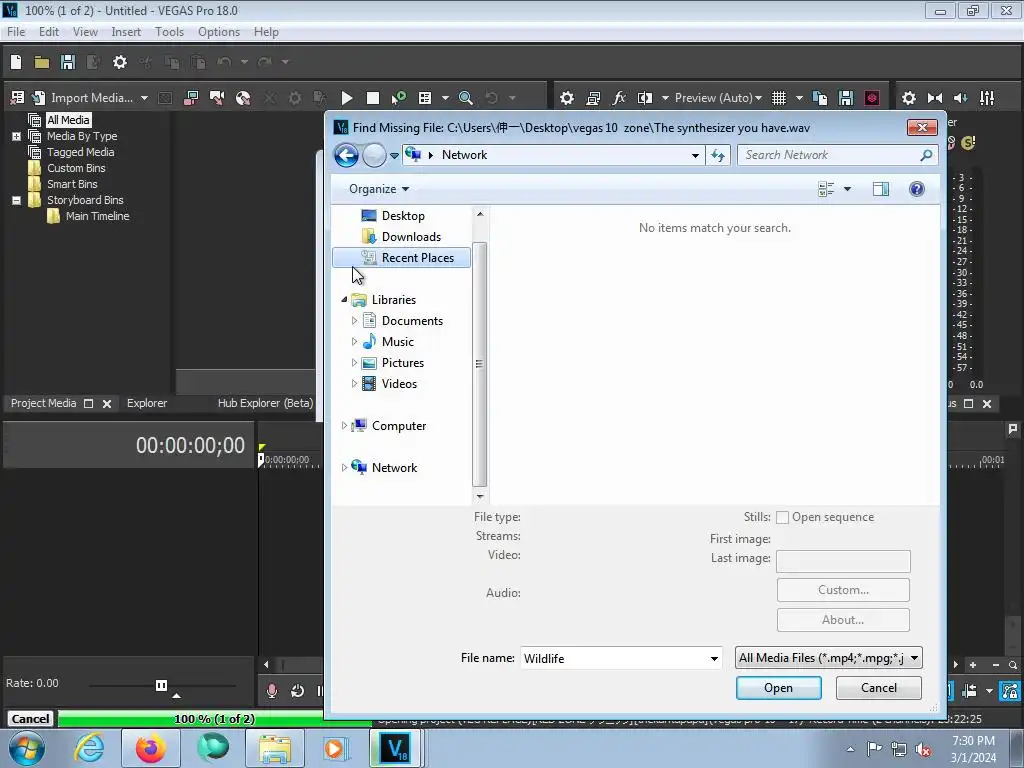Select Recent Places in navigation pane
Screen dimensions: 1024x768
click(401, 258)
